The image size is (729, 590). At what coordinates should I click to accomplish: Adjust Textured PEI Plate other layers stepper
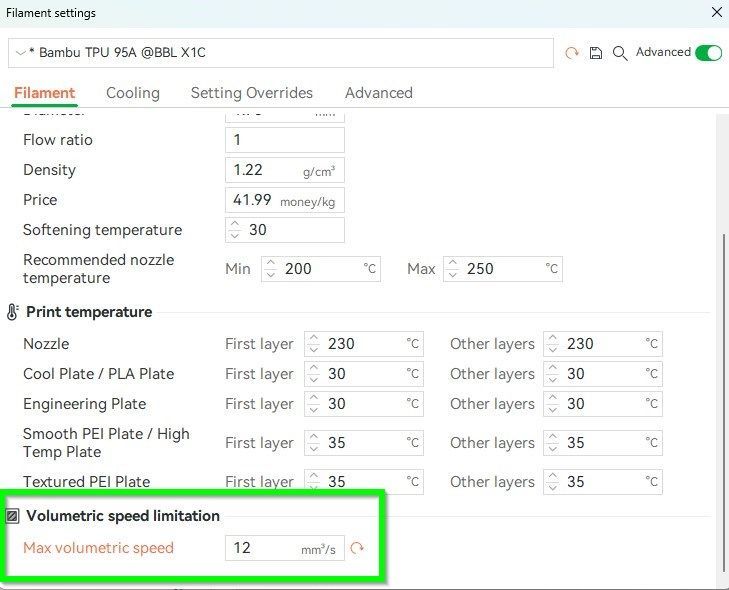click(553, 482)
